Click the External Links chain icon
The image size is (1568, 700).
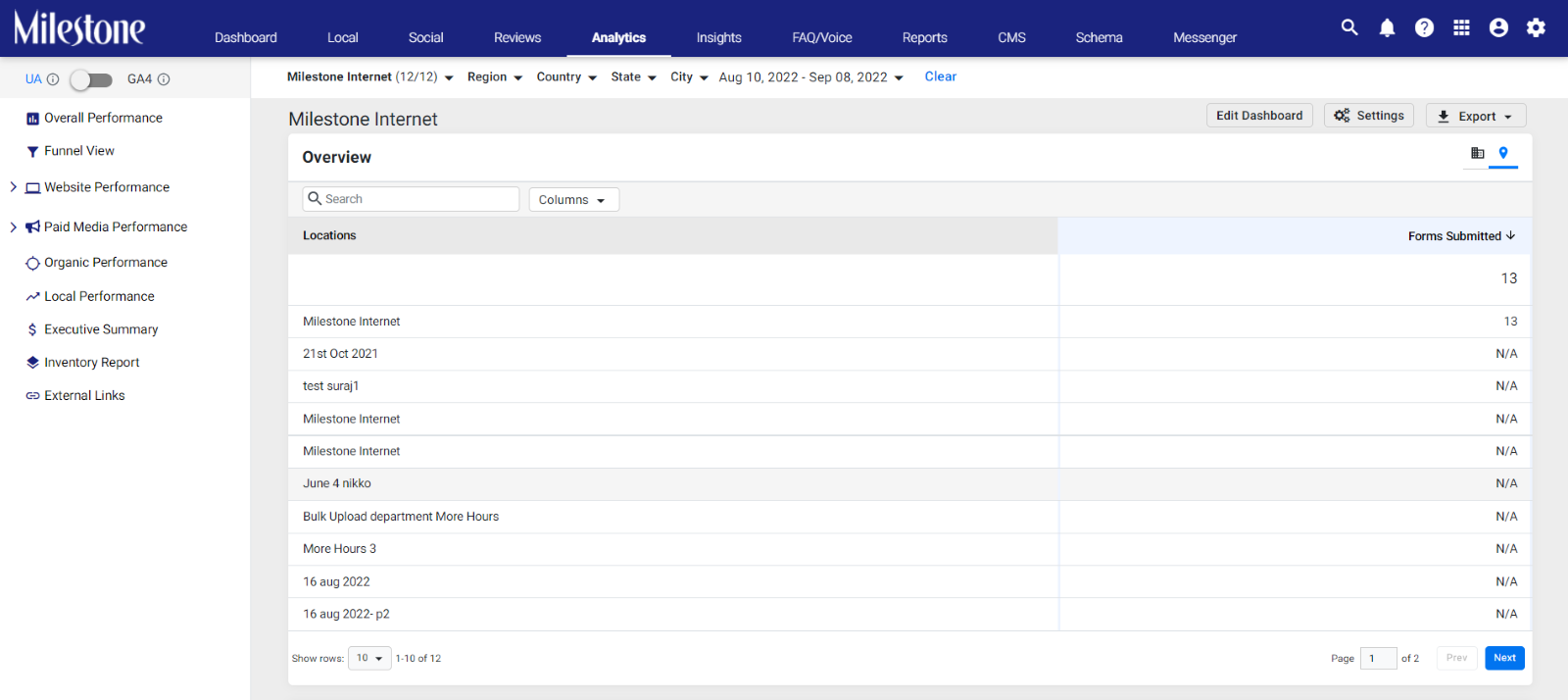pos(32,396)
